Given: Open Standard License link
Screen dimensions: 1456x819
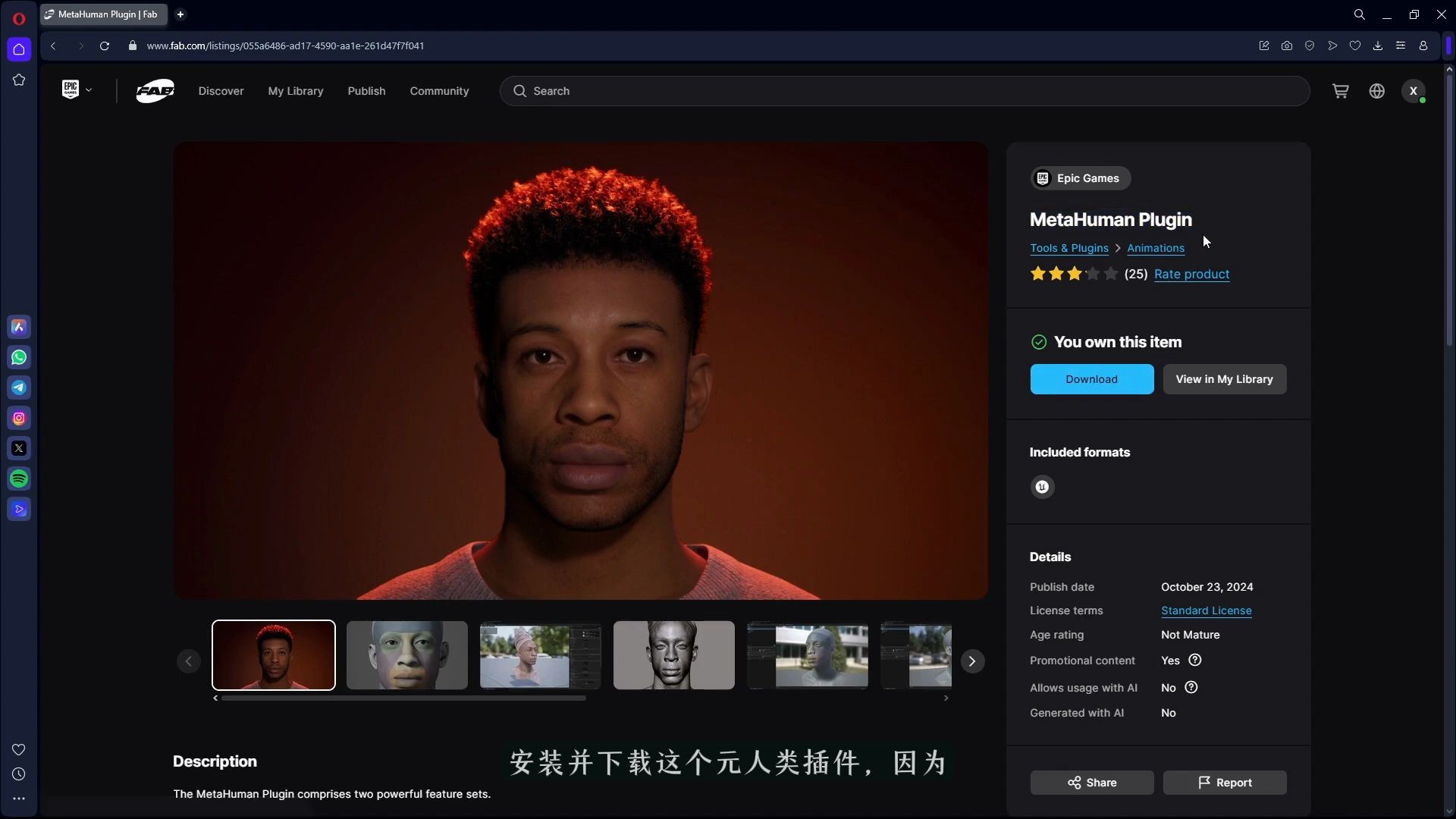Looking at the screenshot, I should 1206,610.
